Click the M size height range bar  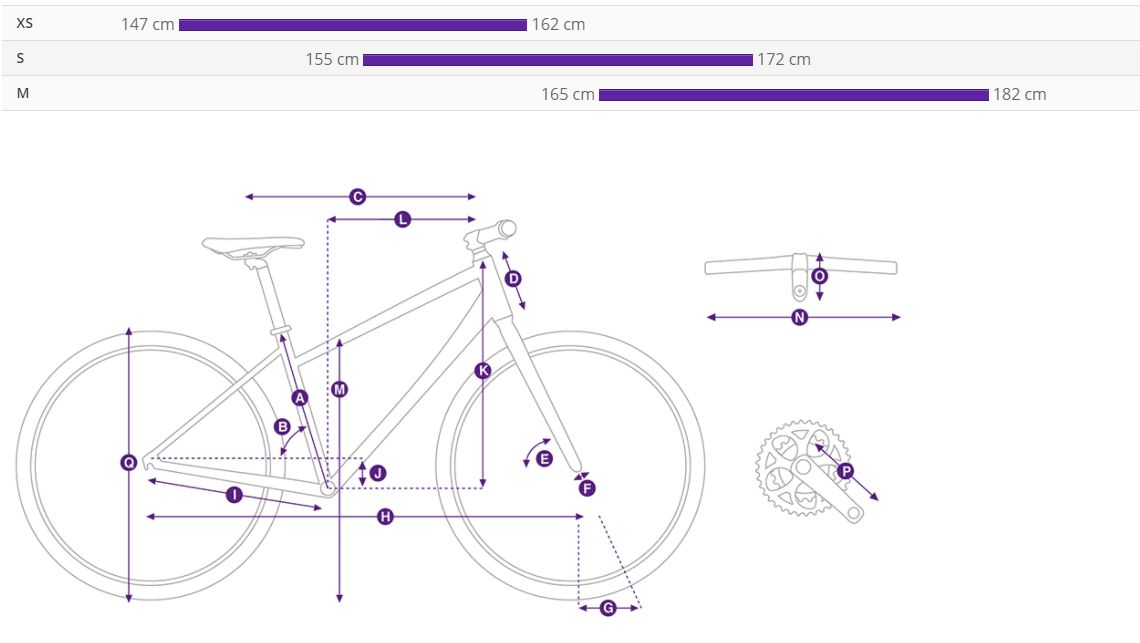(x=793, y=95)
